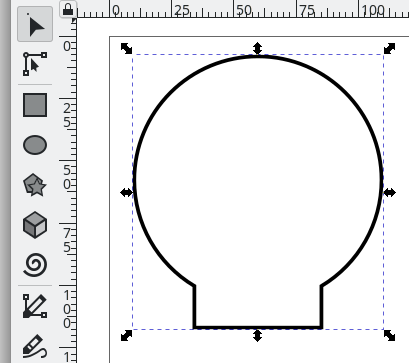Click the right-middle horizontal scale handle
The image size is (409, 363).
389,192
